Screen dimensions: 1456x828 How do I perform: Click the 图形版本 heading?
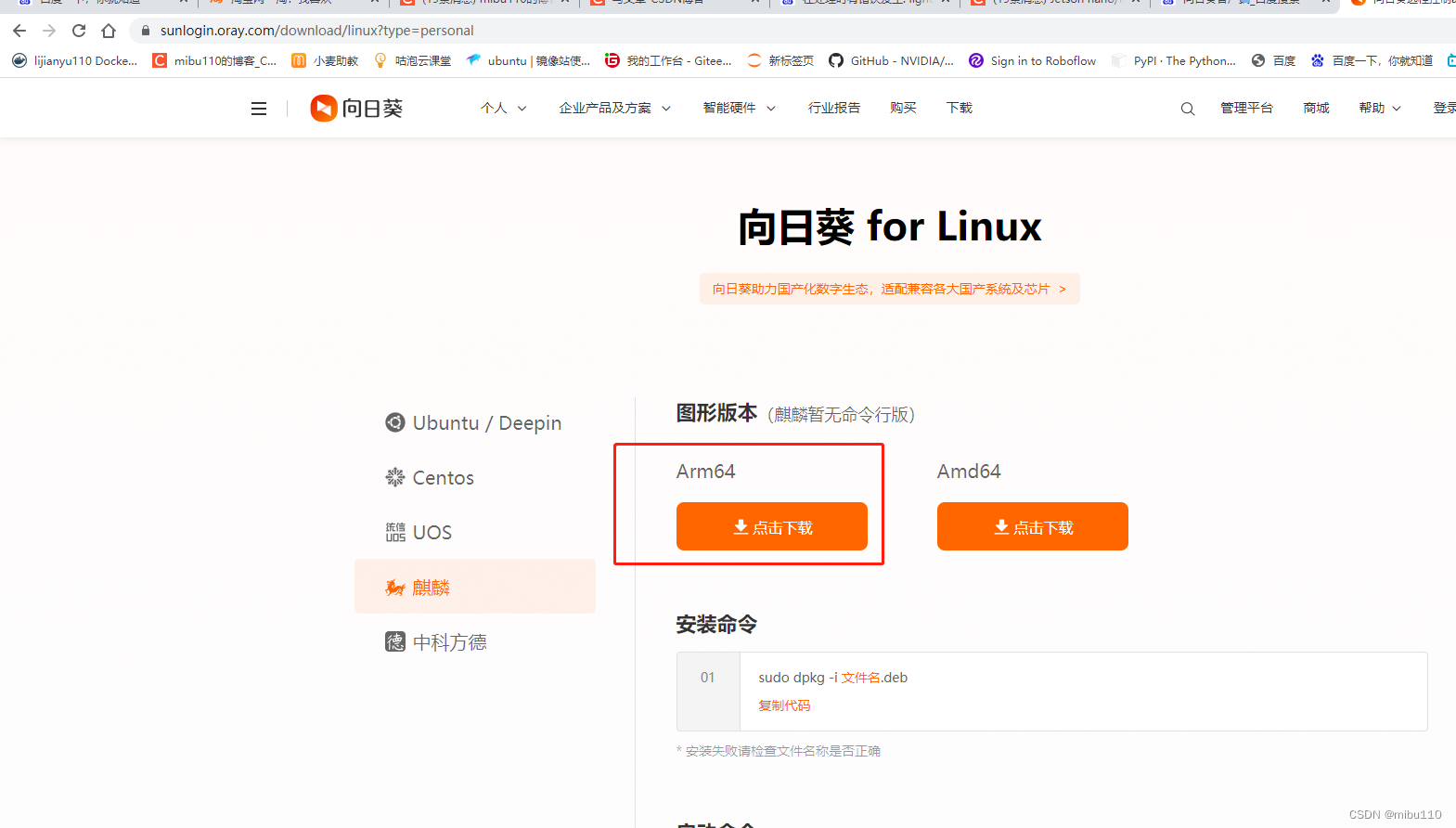tap(716, 413)
